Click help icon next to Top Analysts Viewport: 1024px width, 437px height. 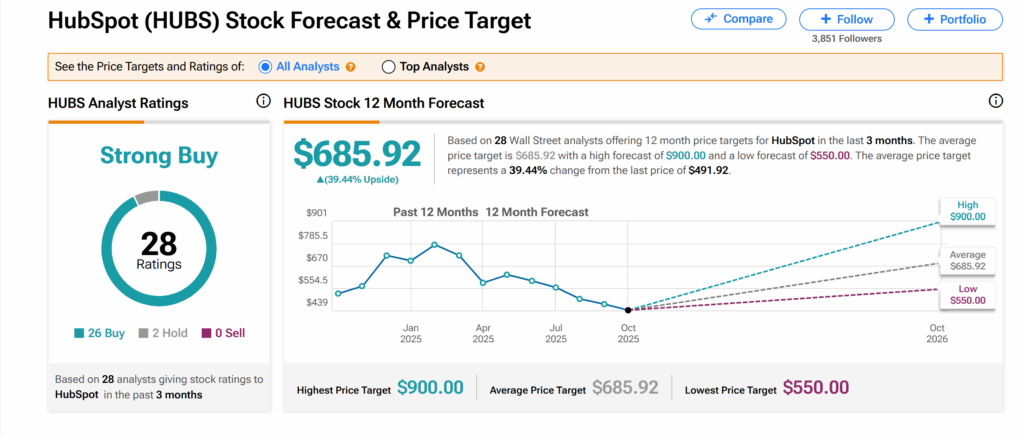click(x=480, y=67)
